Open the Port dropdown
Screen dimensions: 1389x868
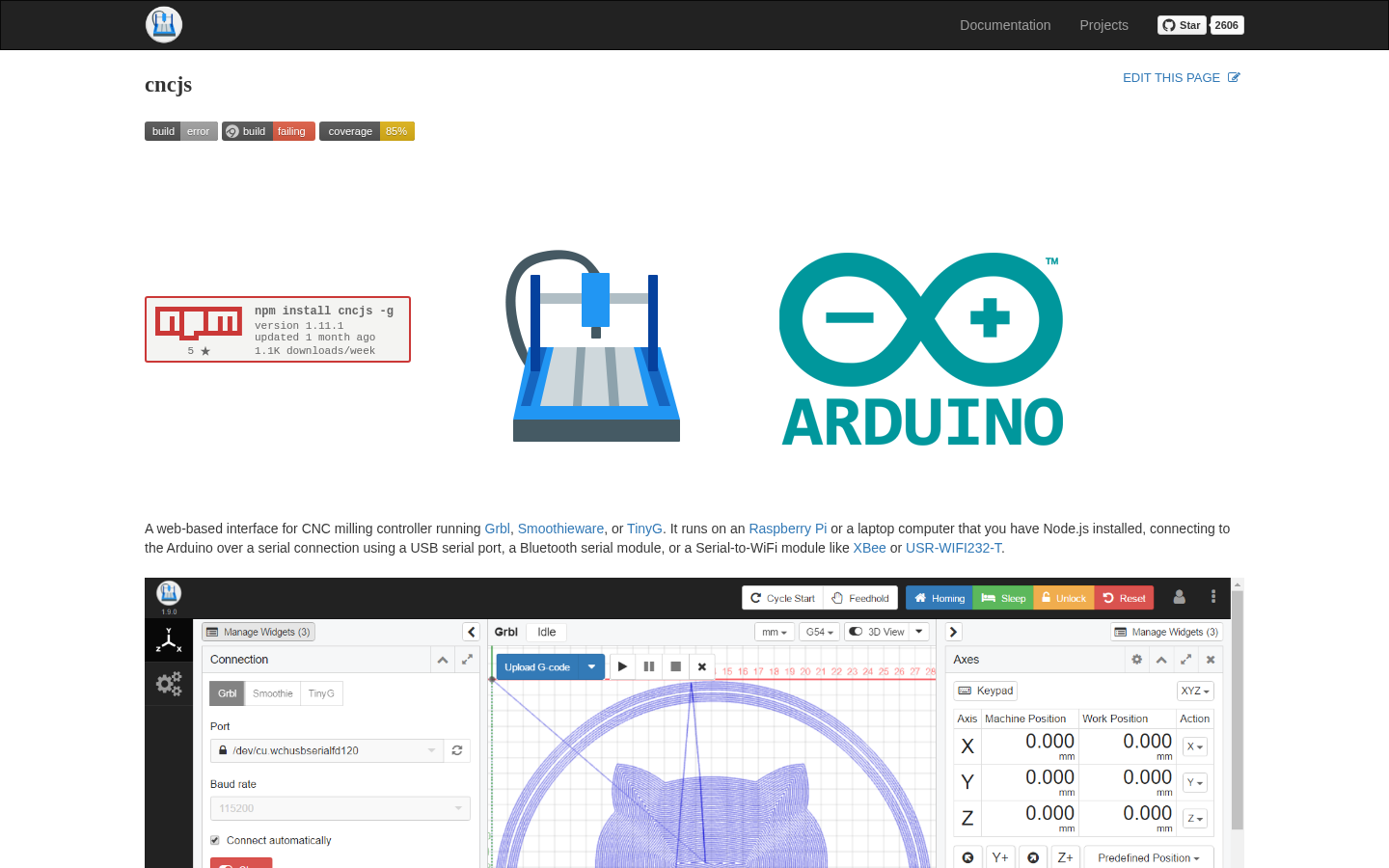(x=327, y=750)
